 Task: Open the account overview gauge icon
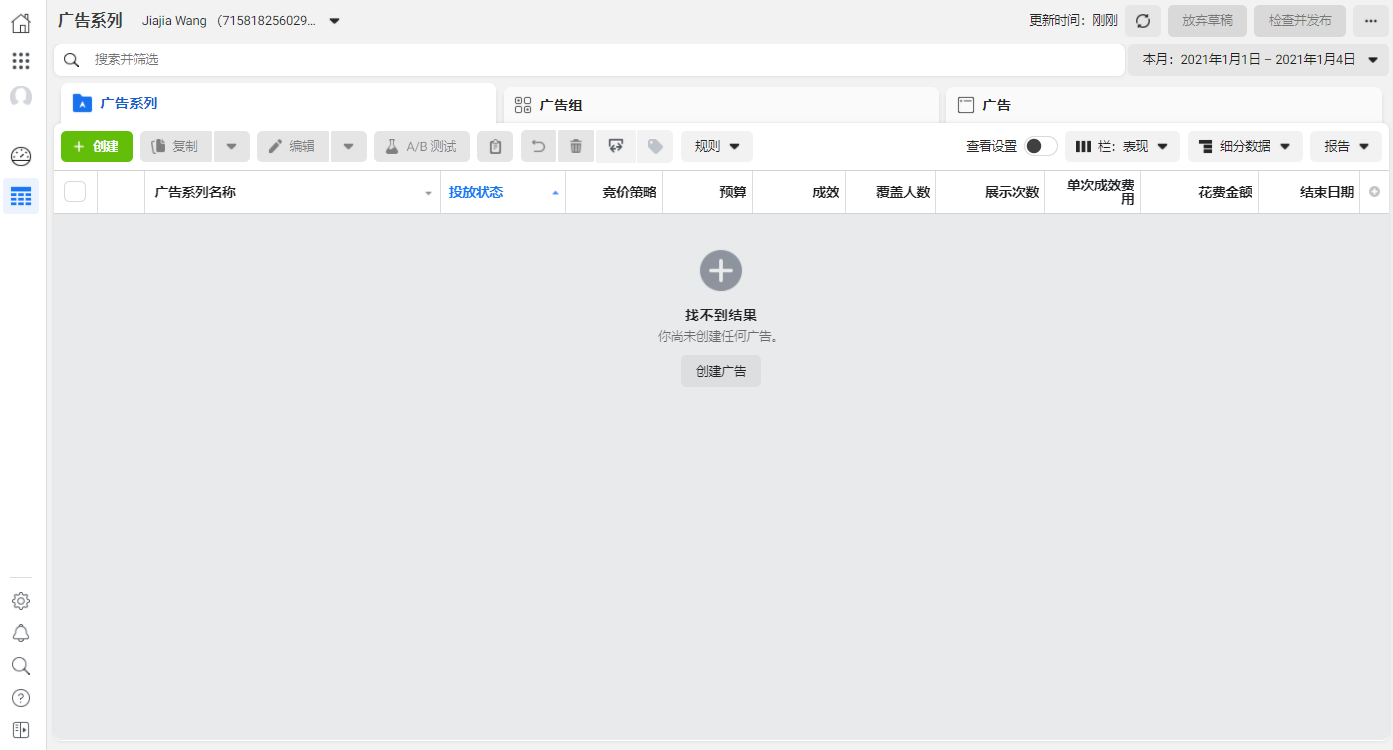pyautogui.click(x=21, y=156)
